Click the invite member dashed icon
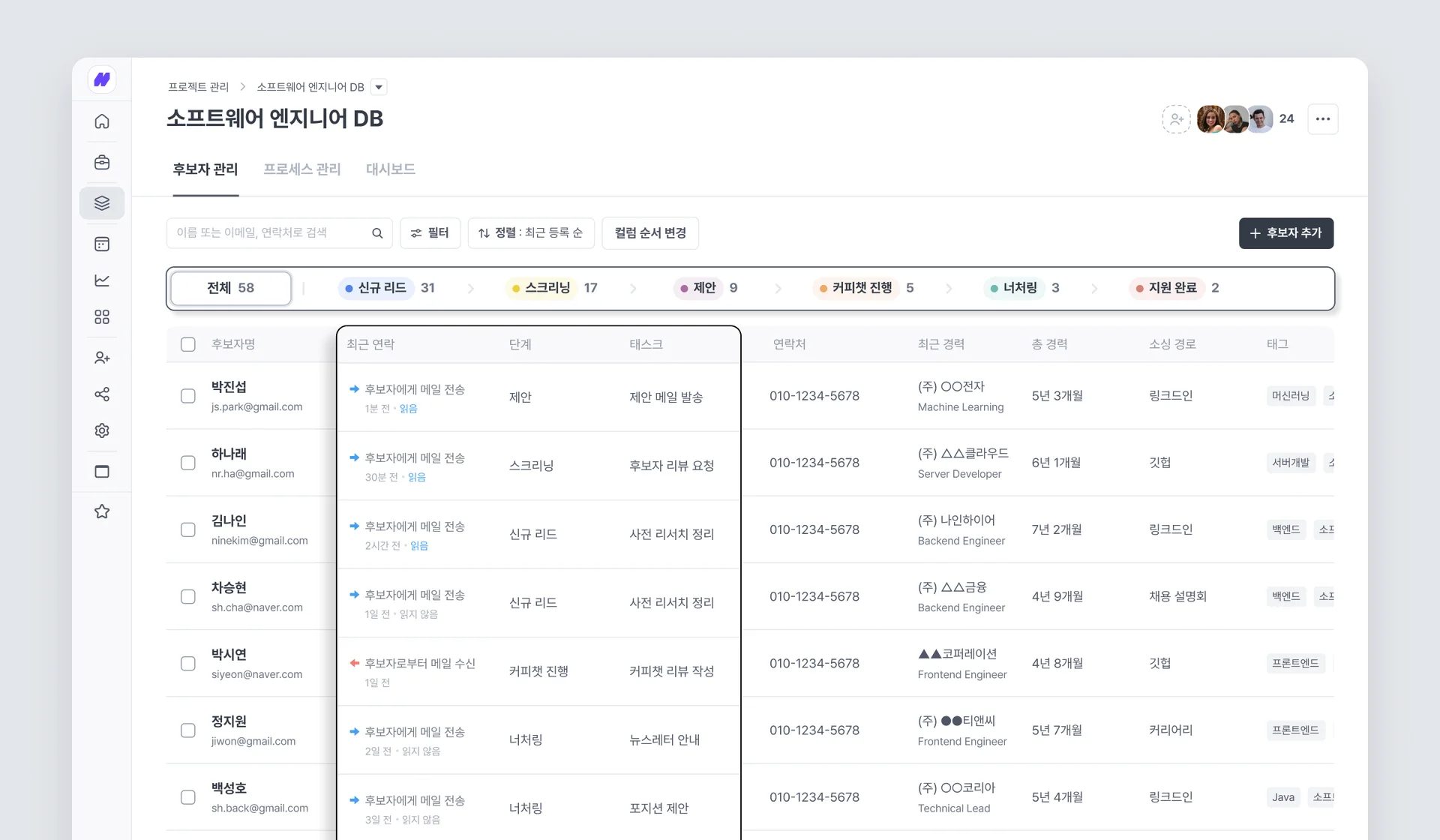 (1176, 119)
